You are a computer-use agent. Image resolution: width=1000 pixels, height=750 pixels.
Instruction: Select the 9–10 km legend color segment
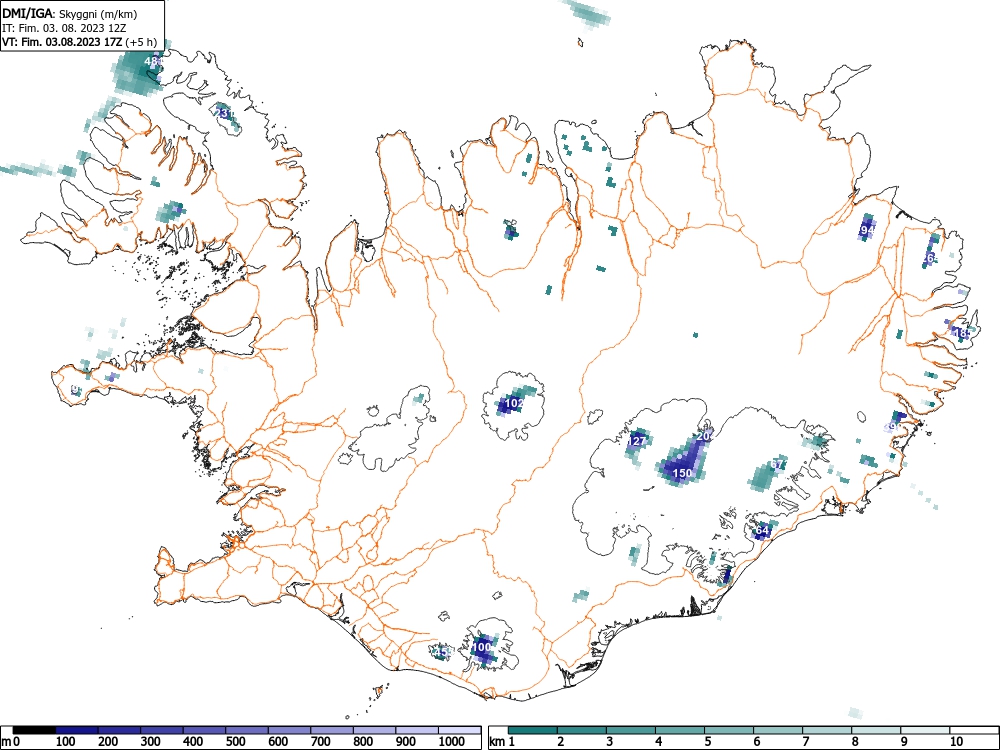(x=925, y=730)
